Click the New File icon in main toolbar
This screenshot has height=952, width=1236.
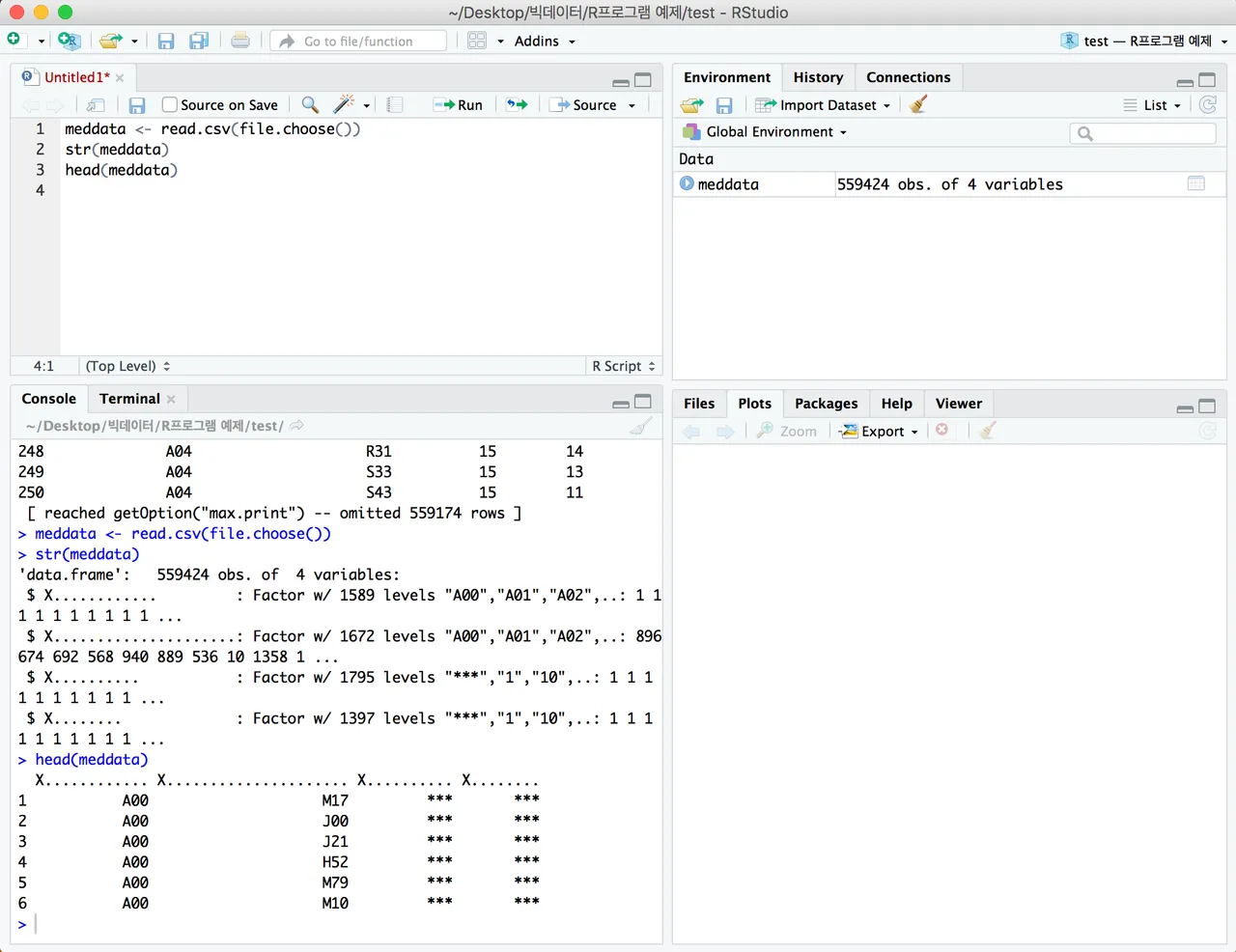click(14, 40)
